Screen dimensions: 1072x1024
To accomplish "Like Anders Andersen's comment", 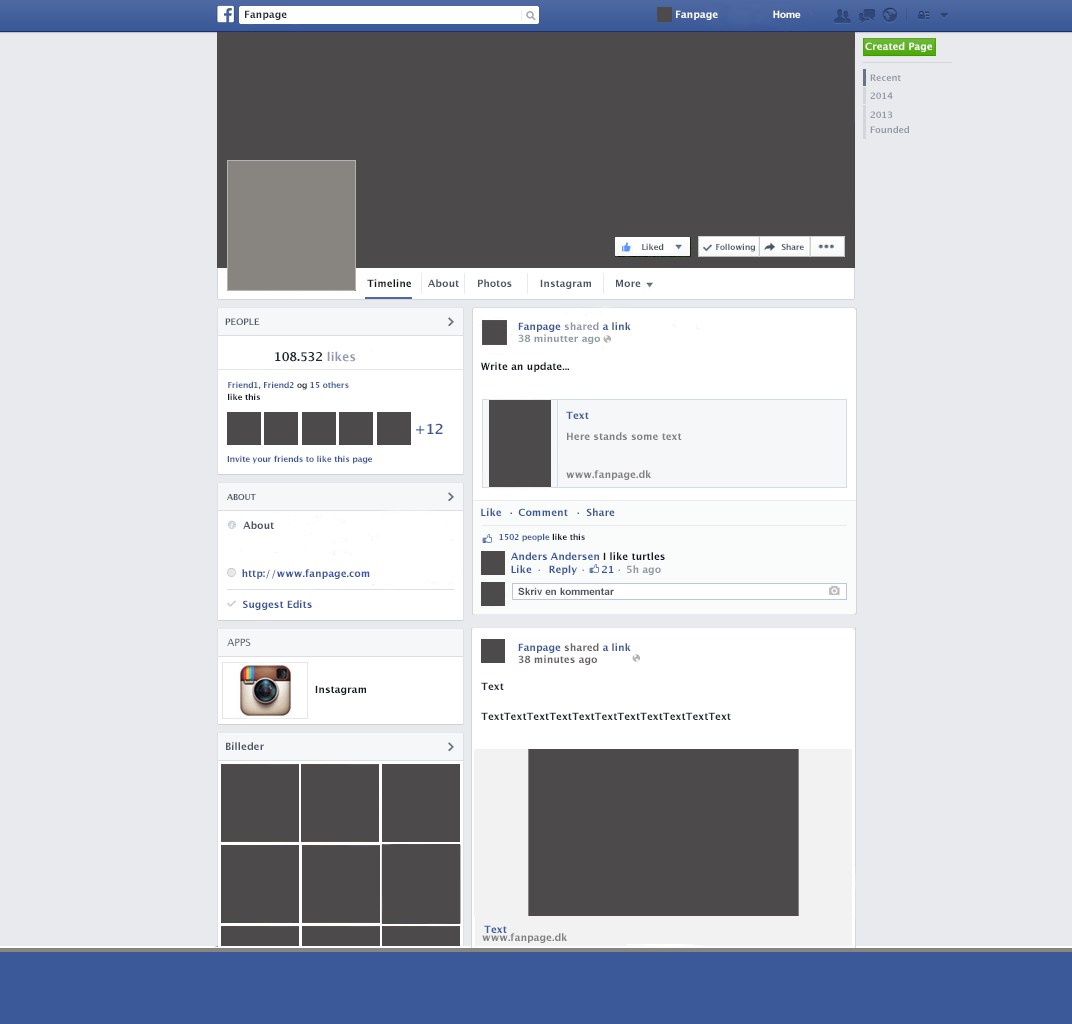I will [x=520, y=569].
